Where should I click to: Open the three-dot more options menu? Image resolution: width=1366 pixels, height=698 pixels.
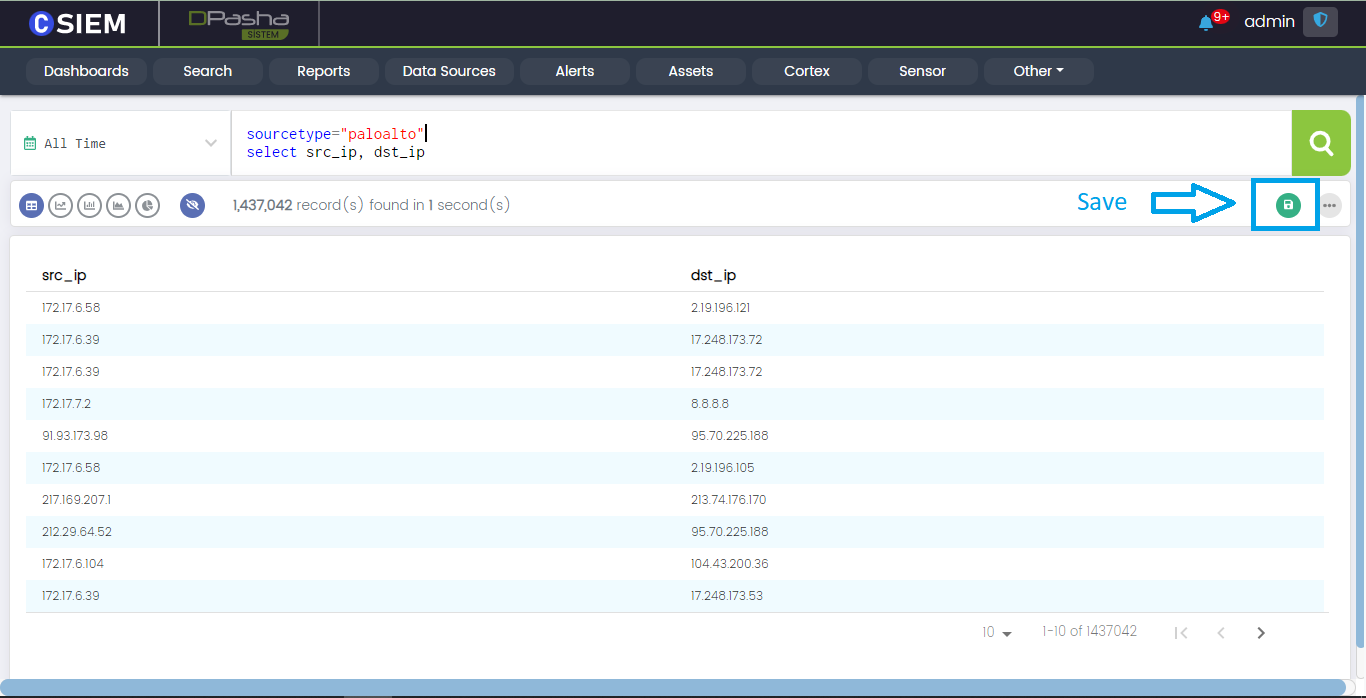[1329, 205]
